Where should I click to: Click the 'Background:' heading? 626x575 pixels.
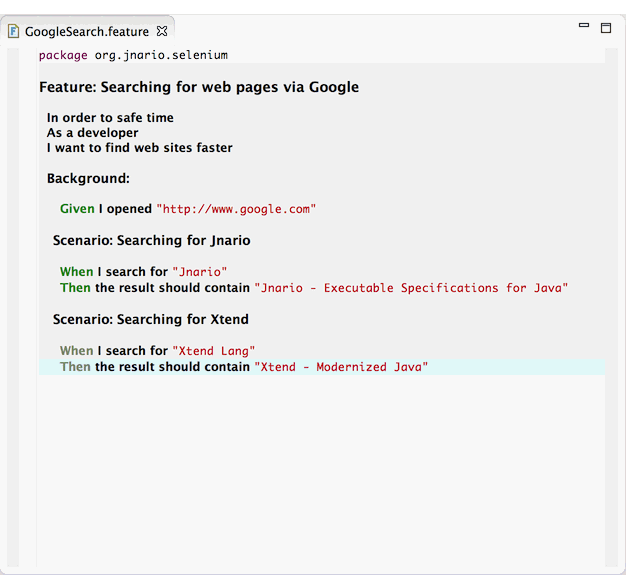pyautogui.click(x=88, y=178)
